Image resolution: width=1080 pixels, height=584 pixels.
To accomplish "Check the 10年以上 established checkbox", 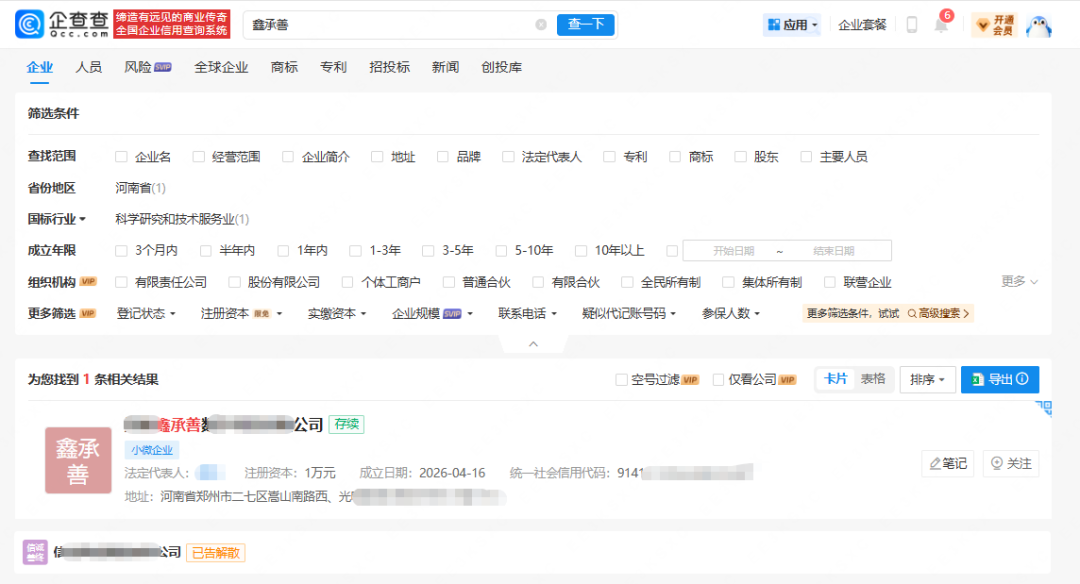I will (x=581, y=251).
